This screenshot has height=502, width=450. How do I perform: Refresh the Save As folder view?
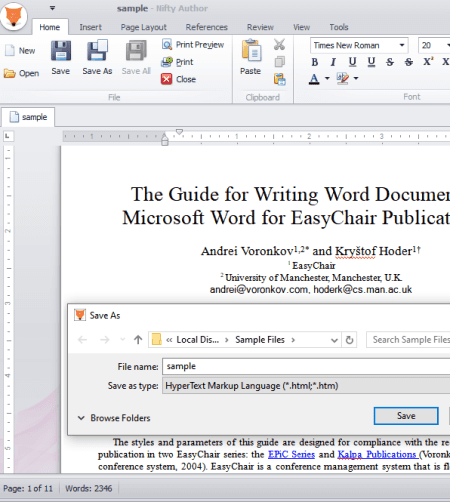[349, 340]
